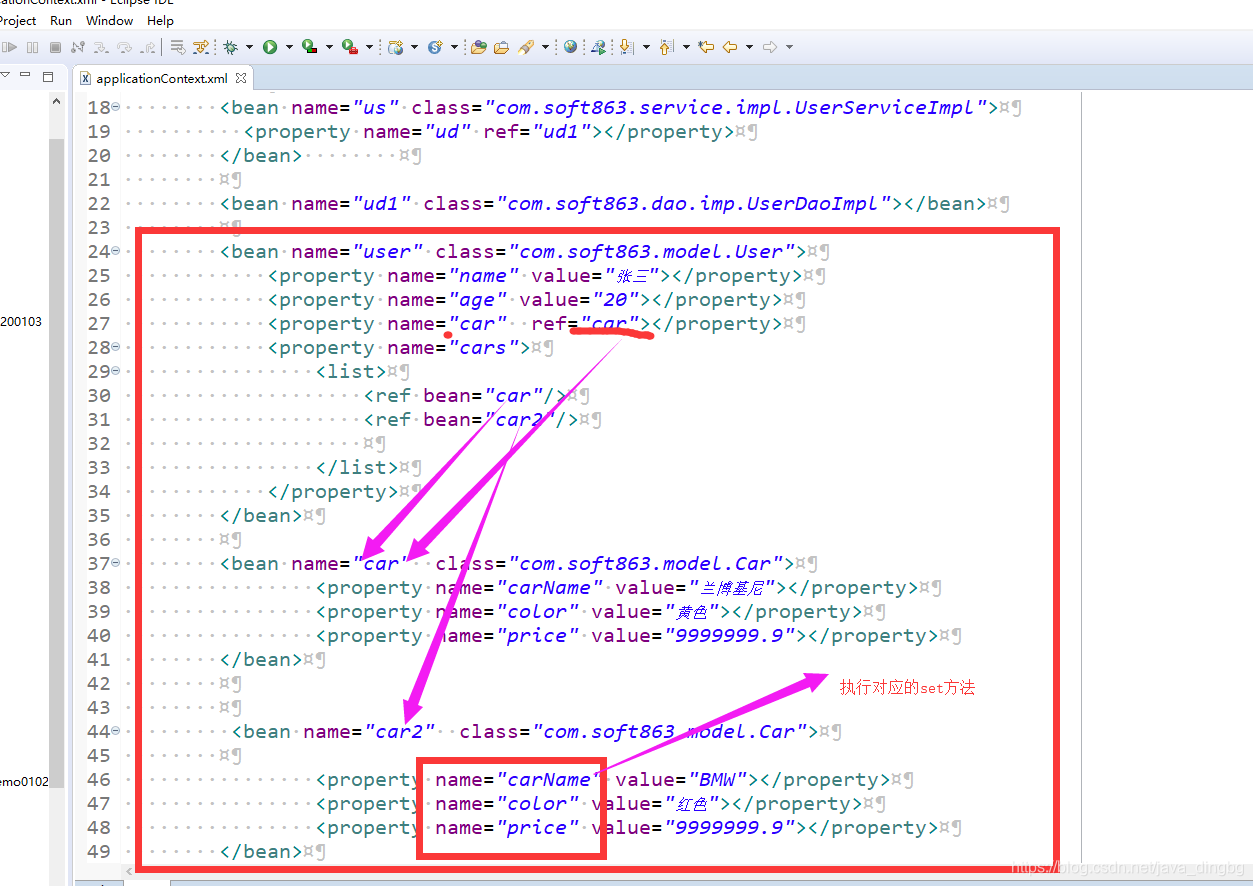This screenshot has width=1253, height=886.
Task: Click the class value "com.soft863.model.User"
Action: (x=657, y=252)
